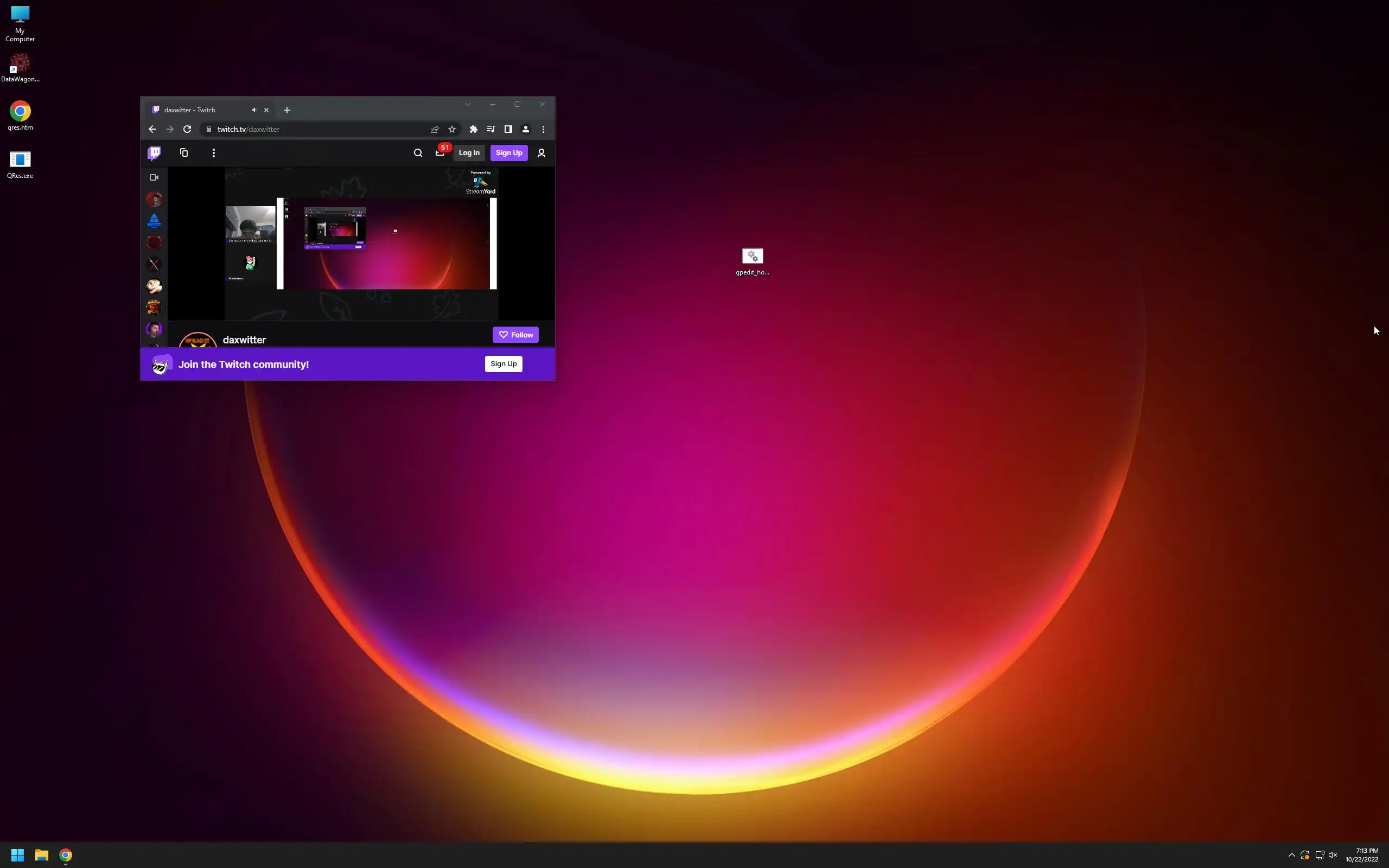Mute the daxwitter tab audio

254,110
